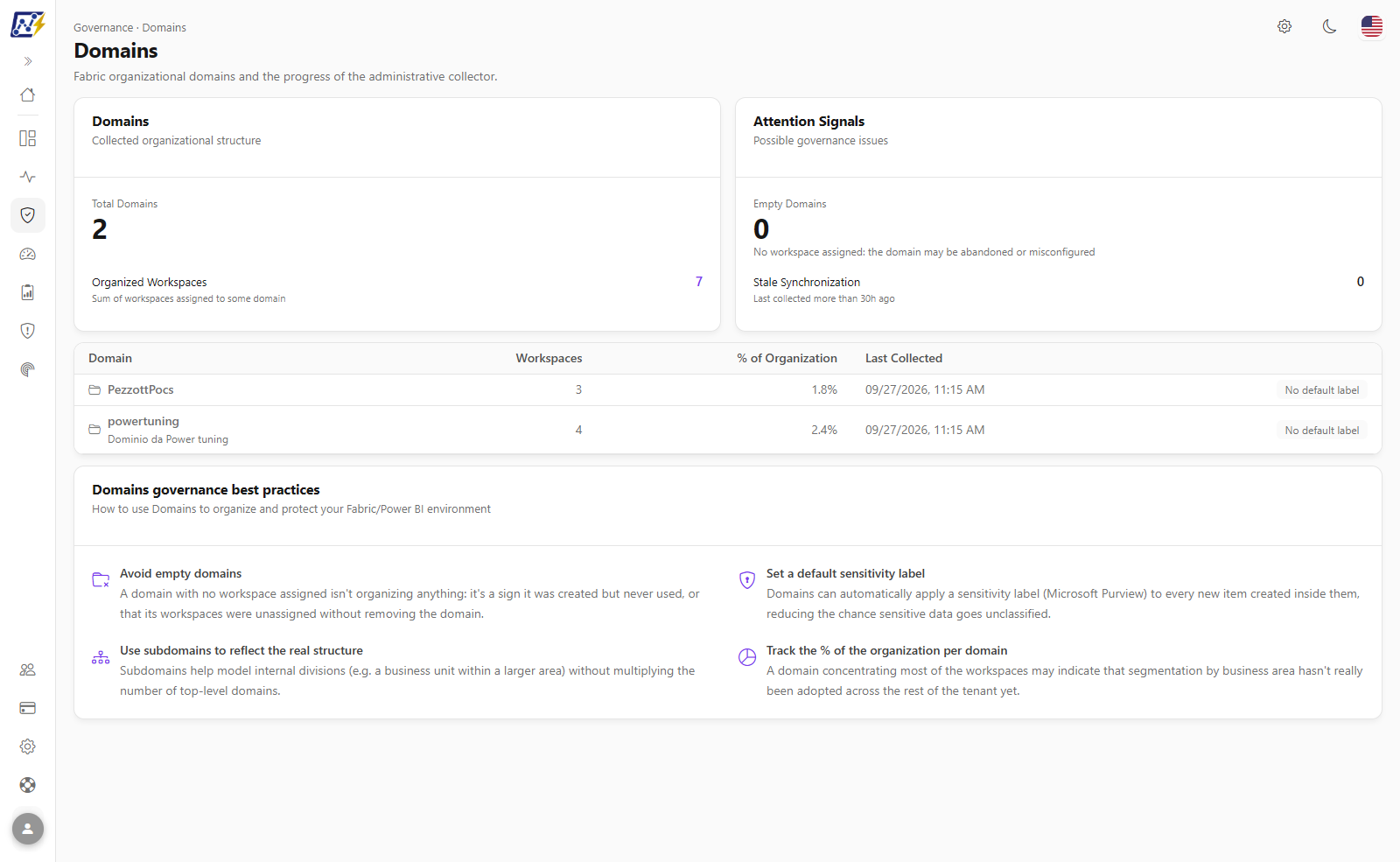Click the subdomains hierarchy icon

(101, 656)
